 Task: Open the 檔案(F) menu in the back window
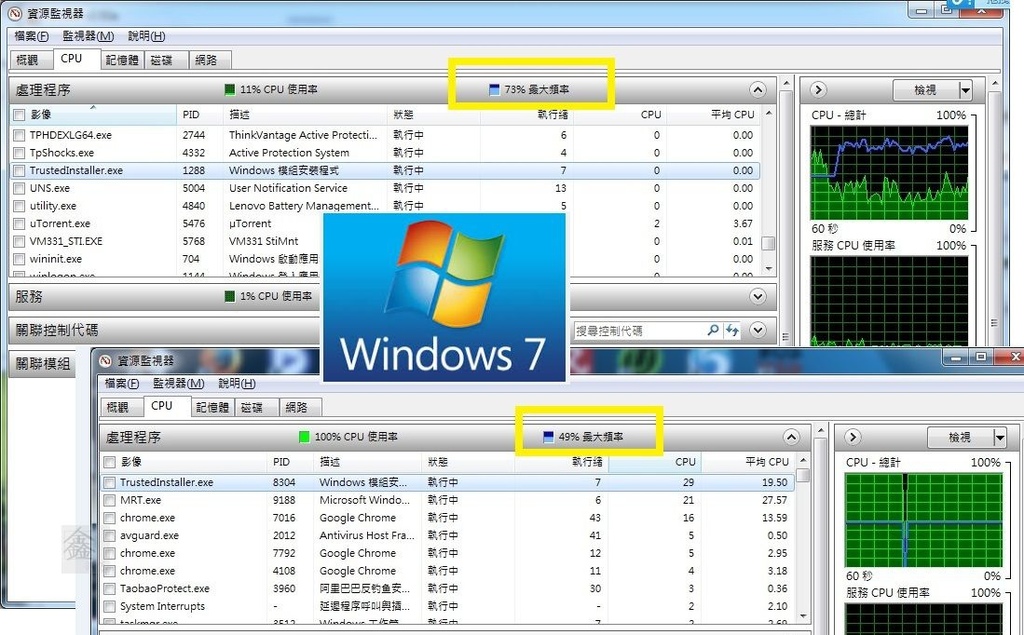pyautogui.click(x=31, y=36)
